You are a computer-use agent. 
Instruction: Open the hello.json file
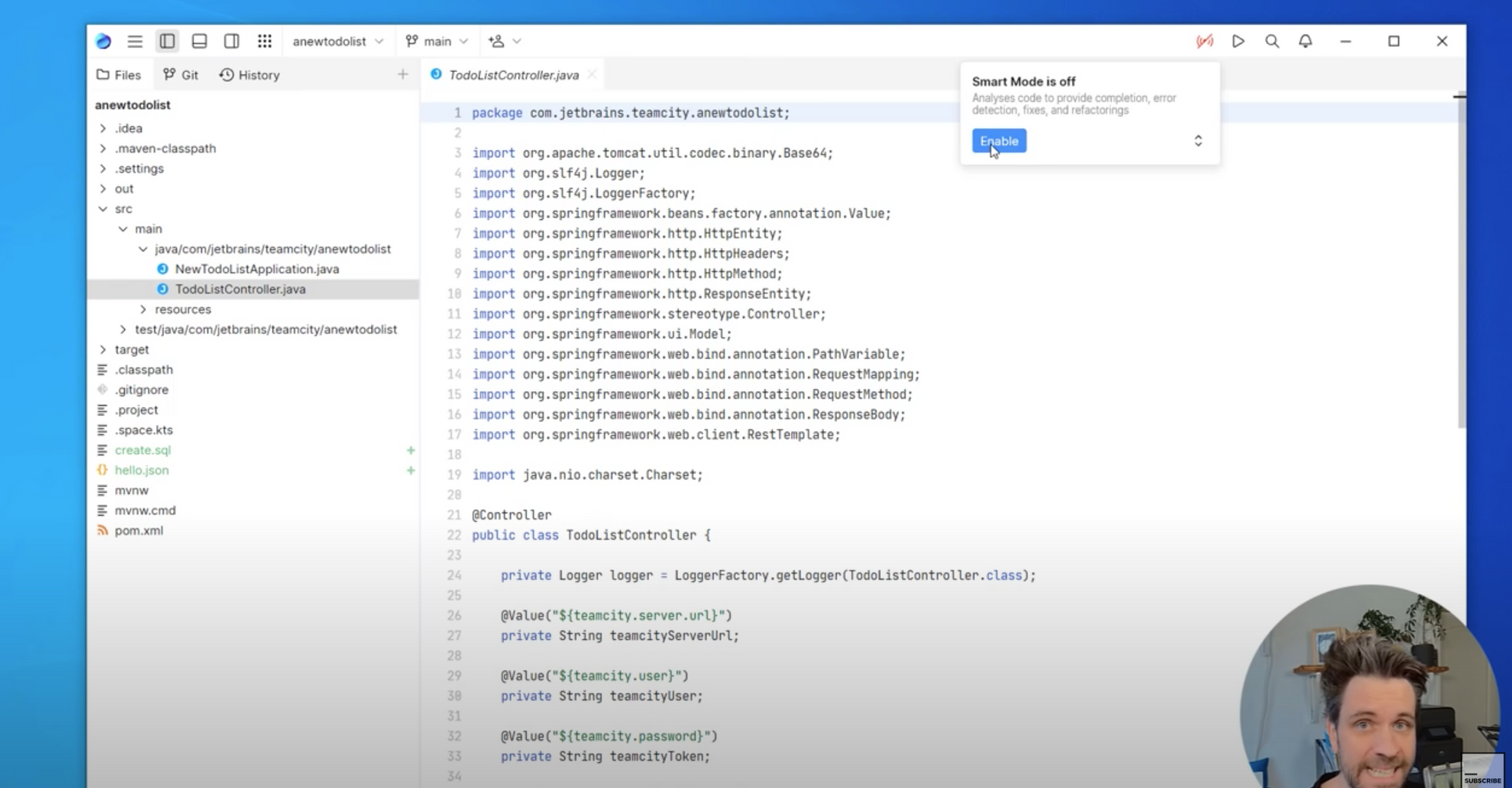pos(141,470)
